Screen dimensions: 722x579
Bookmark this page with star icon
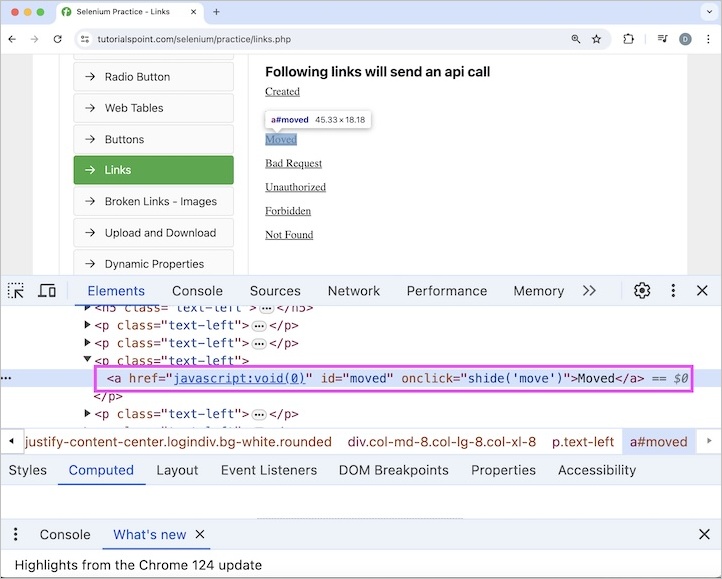[597, 39]
